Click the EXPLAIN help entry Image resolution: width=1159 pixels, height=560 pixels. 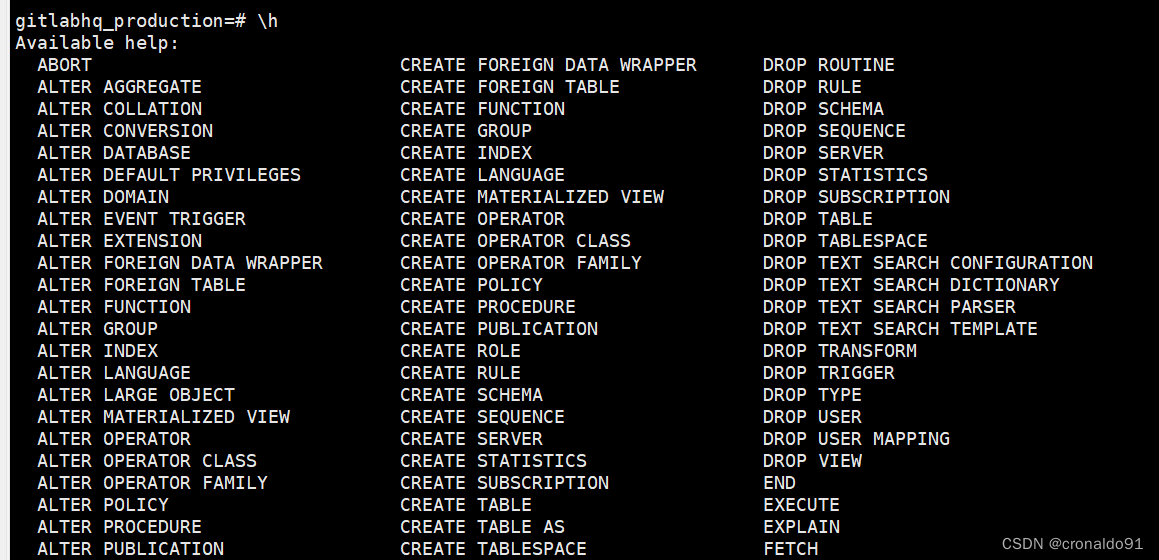[801, 527]
